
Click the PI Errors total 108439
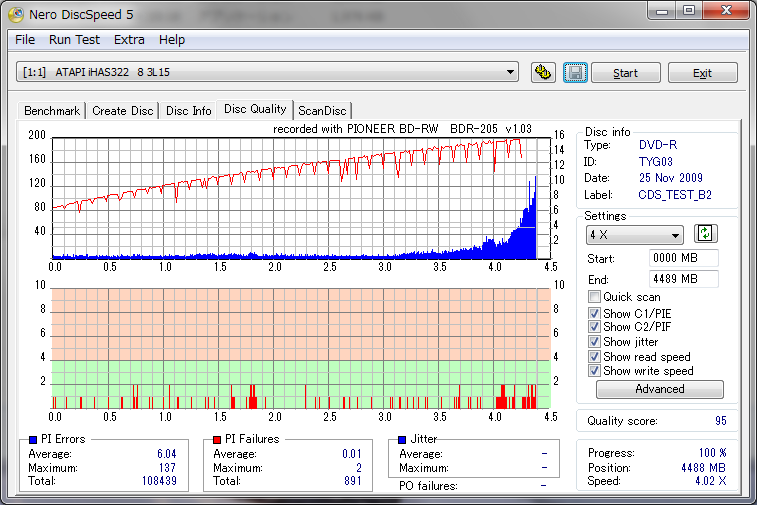pos(159,481)
